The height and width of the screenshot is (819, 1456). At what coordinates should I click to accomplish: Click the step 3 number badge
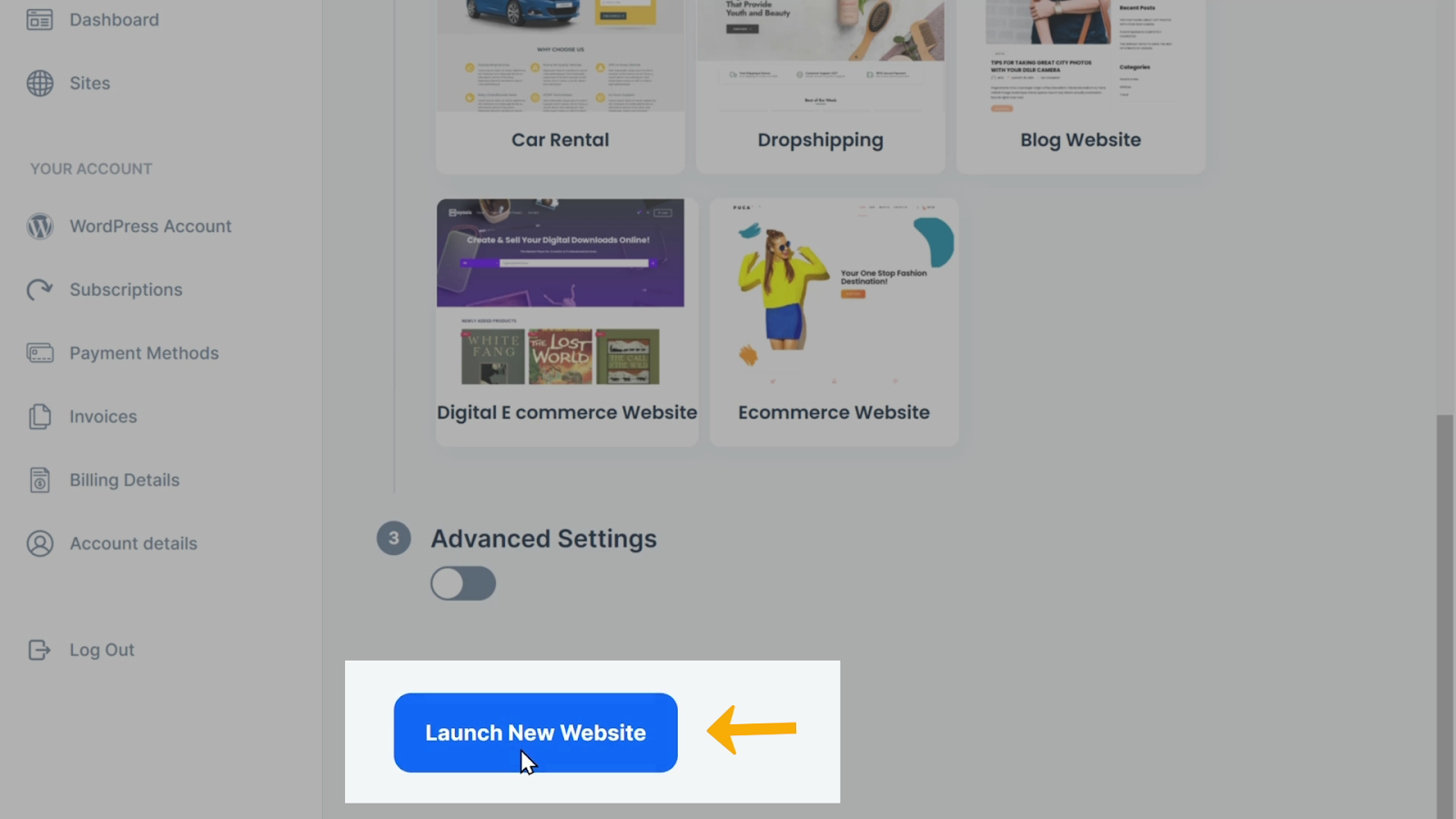(x=394, y=538)
